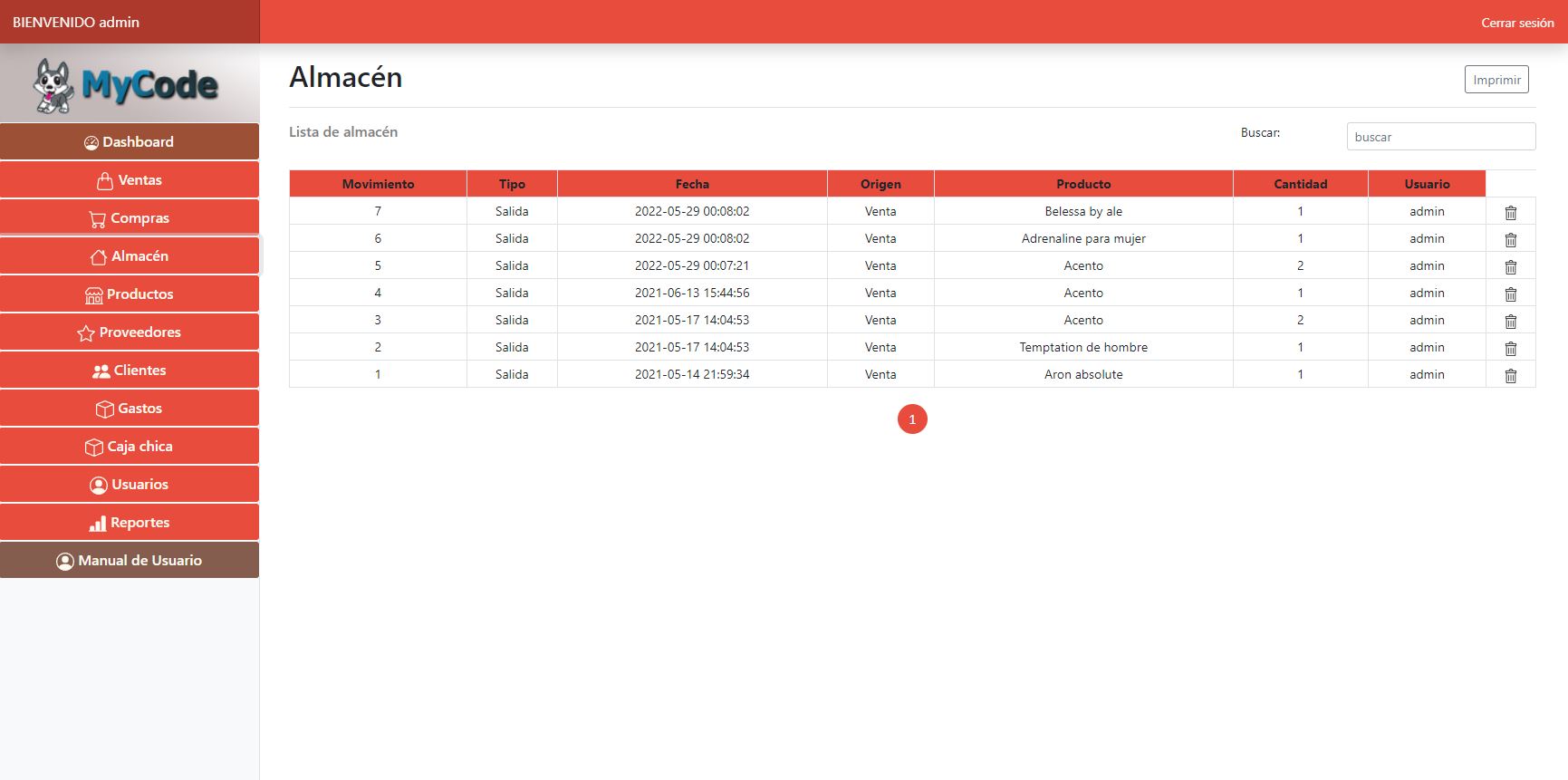Click the MyCode husky logo
Viewport: 1568px width, 780px height.
[127, 85]
